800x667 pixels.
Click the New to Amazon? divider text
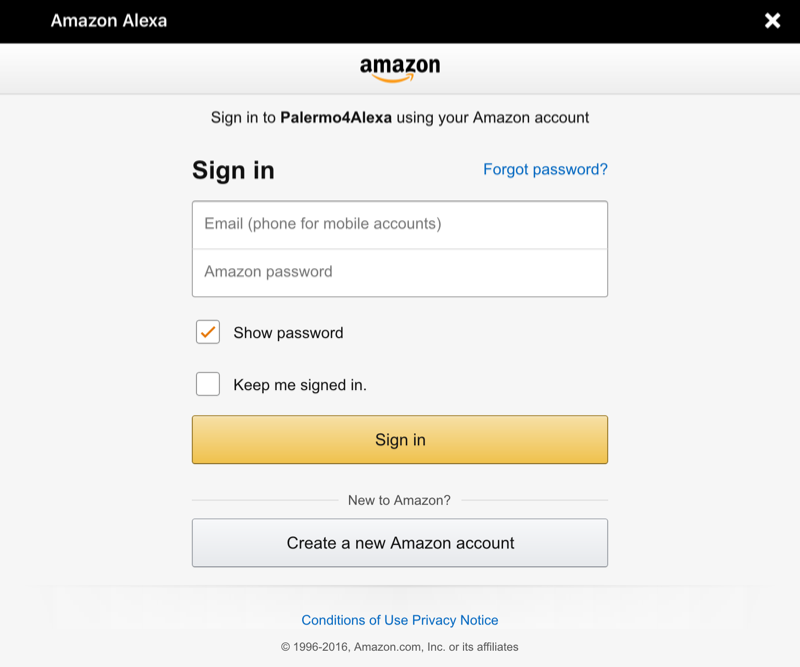(x=399, y=500)
